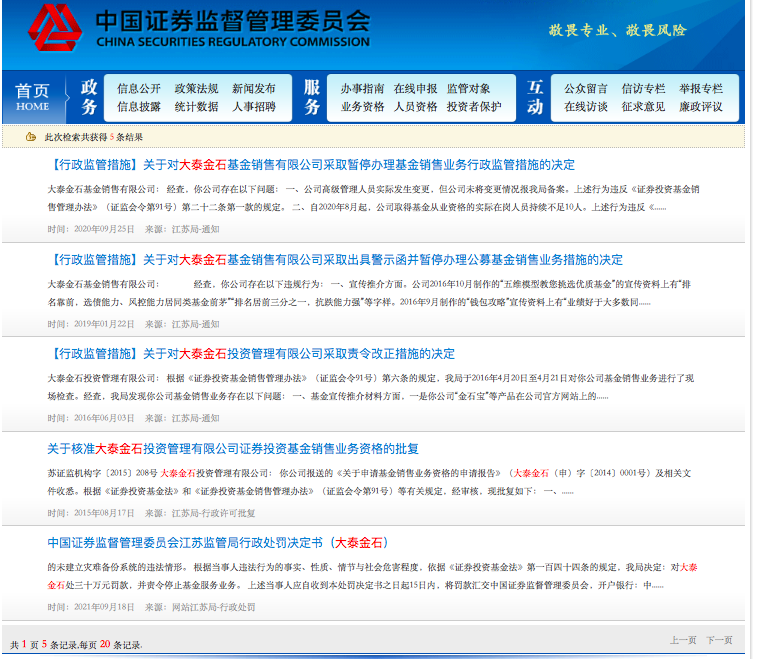The height and width of the screenshot is (659, 775).
Task: Select the 在线申报 navigation link
Action: 415,88
